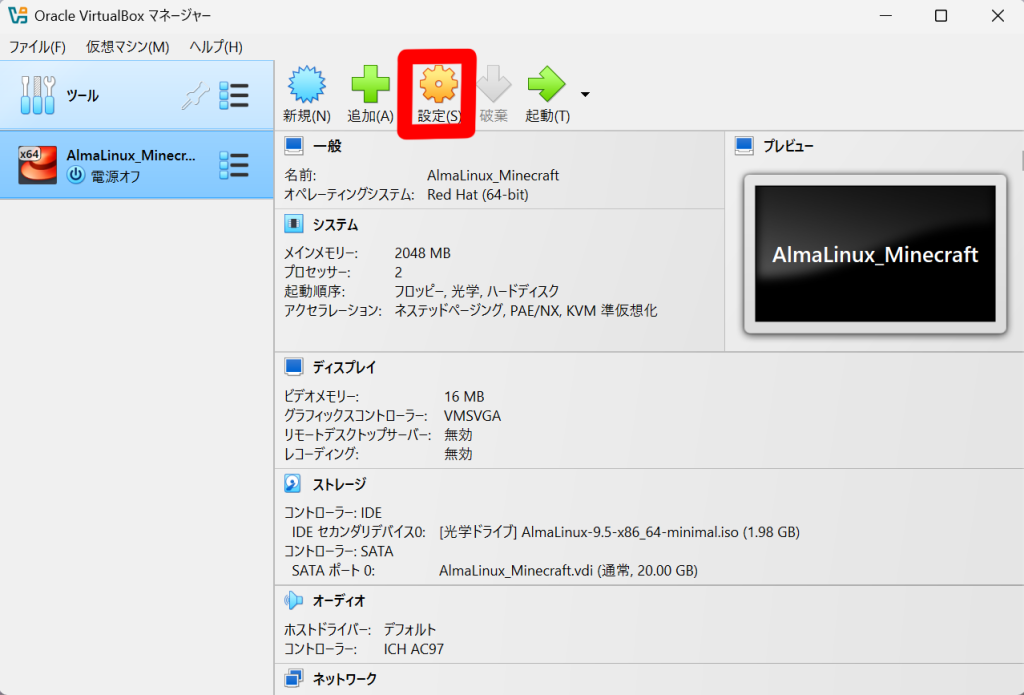Click the AlmaLinux_Minecraft.vdi disk entry
The image size is (1024, 695).
568,570
